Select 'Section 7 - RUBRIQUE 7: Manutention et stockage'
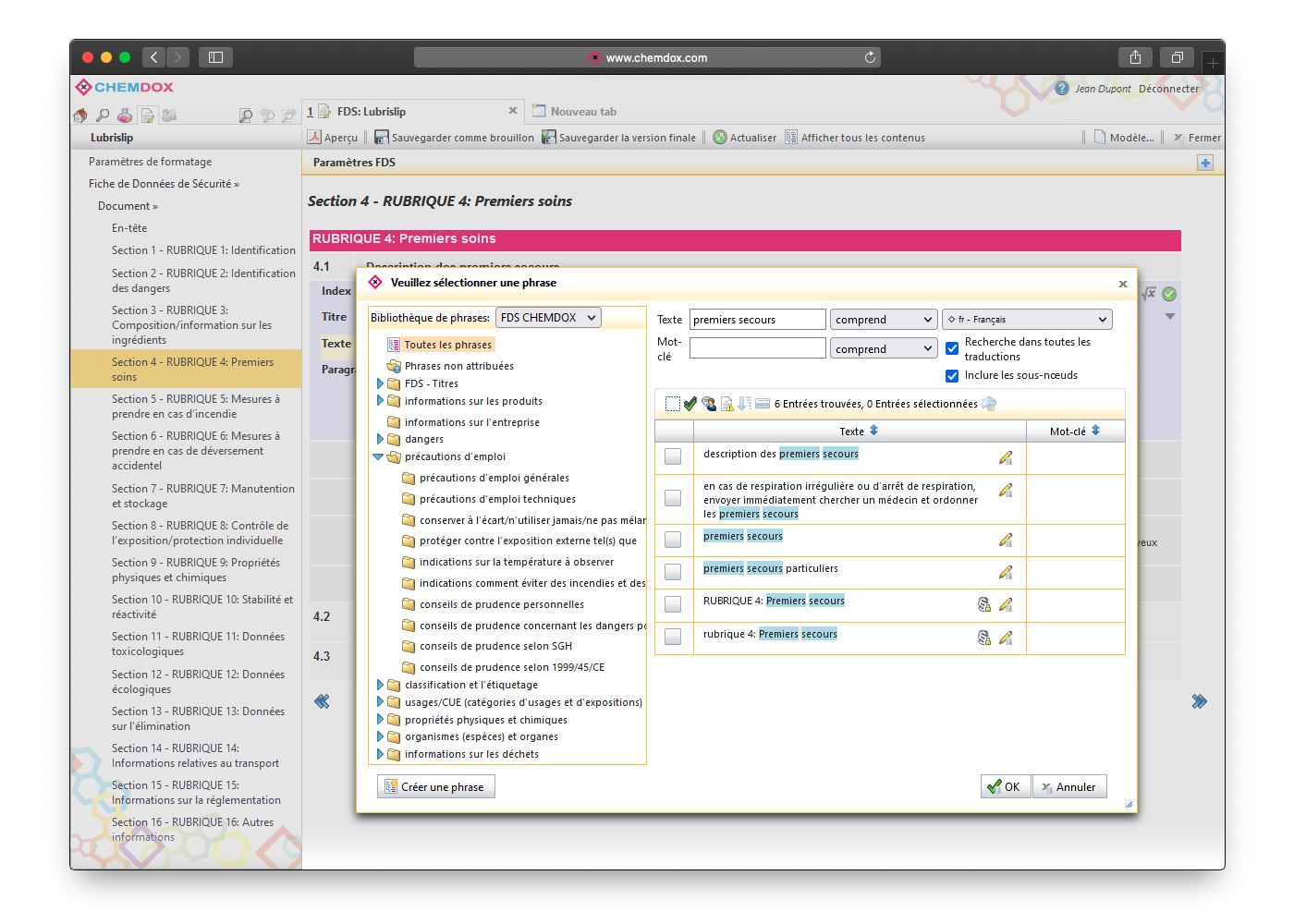1294x924 pixels. [x=203, y=496]
